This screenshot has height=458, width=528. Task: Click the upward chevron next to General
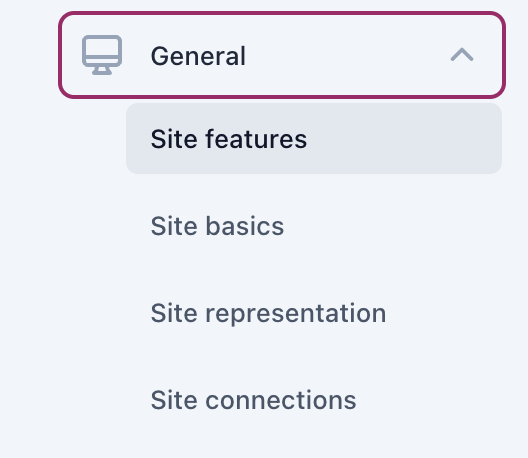point(462,55)
